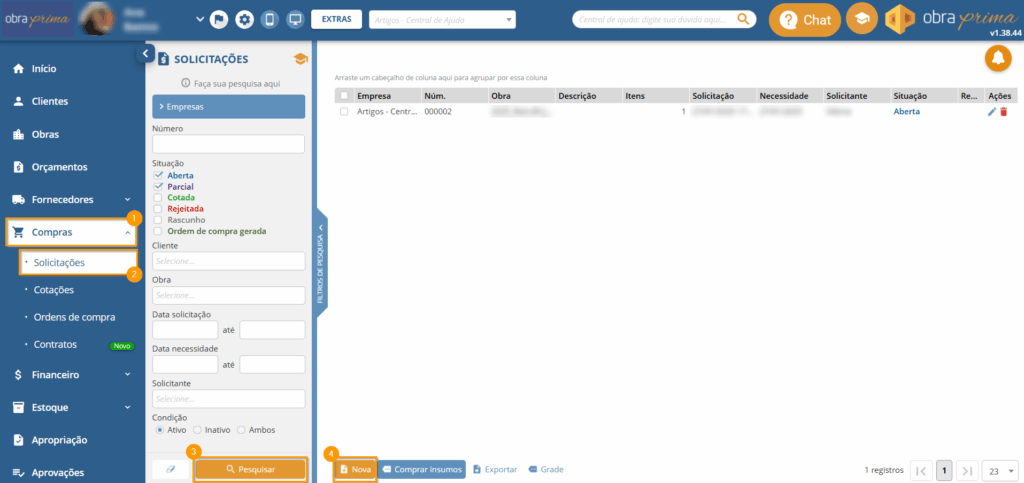The height and width of the screenshot is (483, 1024).
Task: Click the Pesquisar search button
Action: [x=250, y=469]
